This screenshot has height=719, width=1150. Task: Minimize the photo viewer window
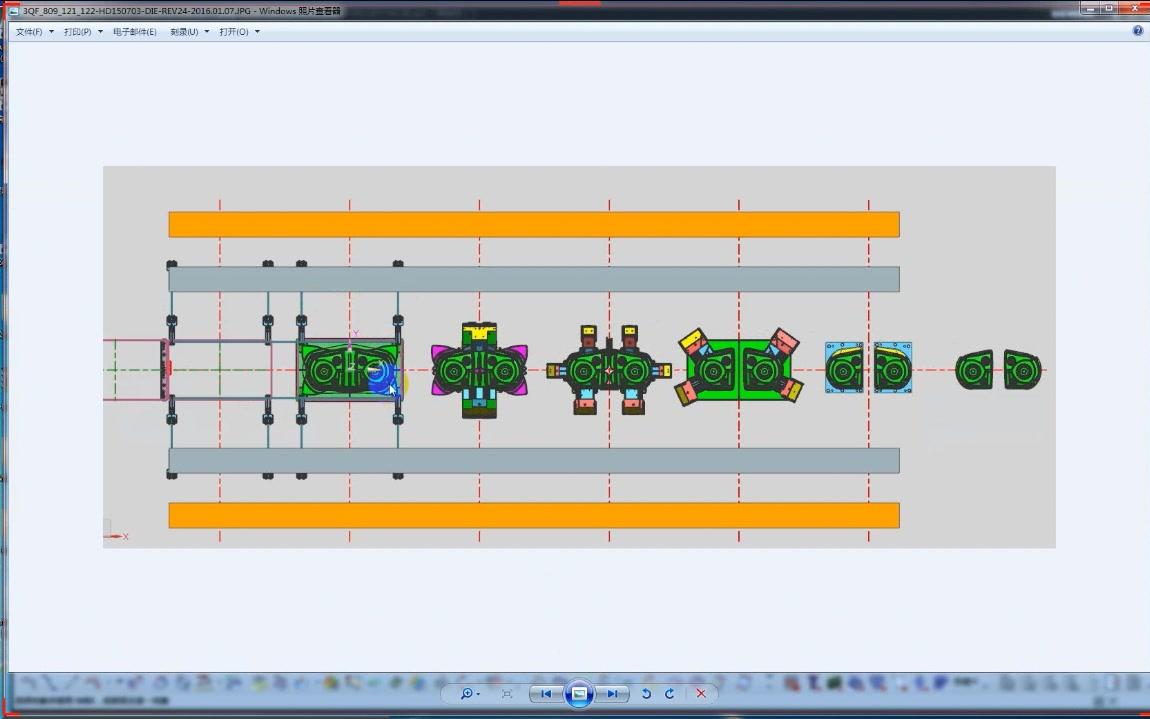1092,9
